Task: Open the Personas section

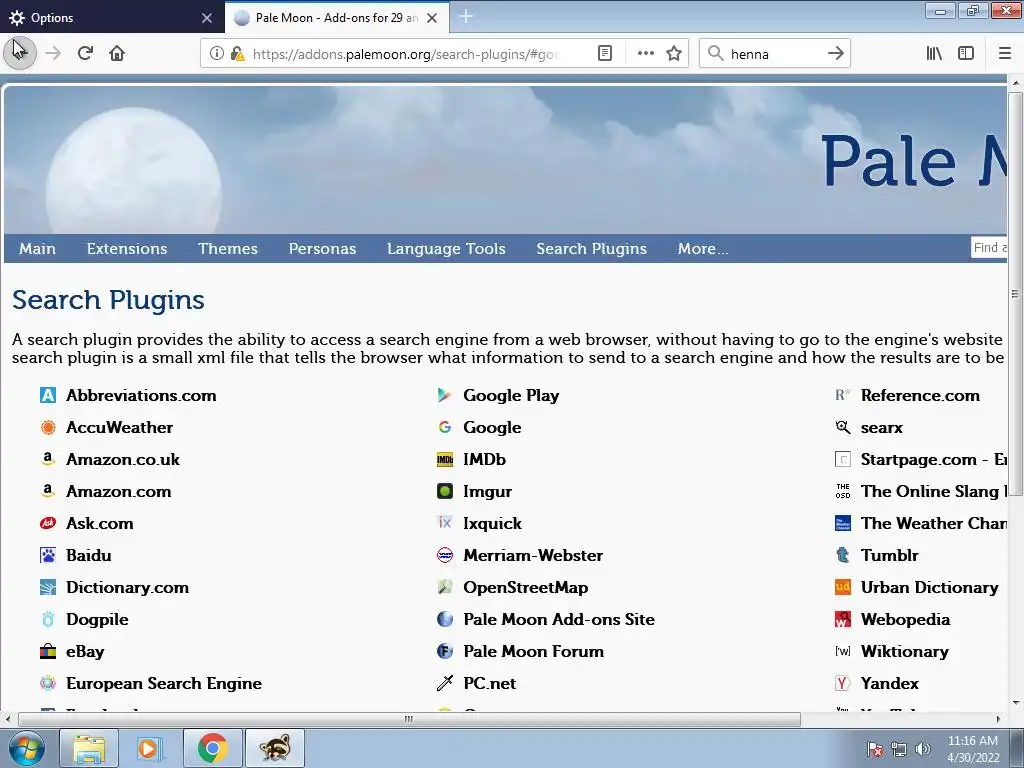Action: (x=323, y=249)
